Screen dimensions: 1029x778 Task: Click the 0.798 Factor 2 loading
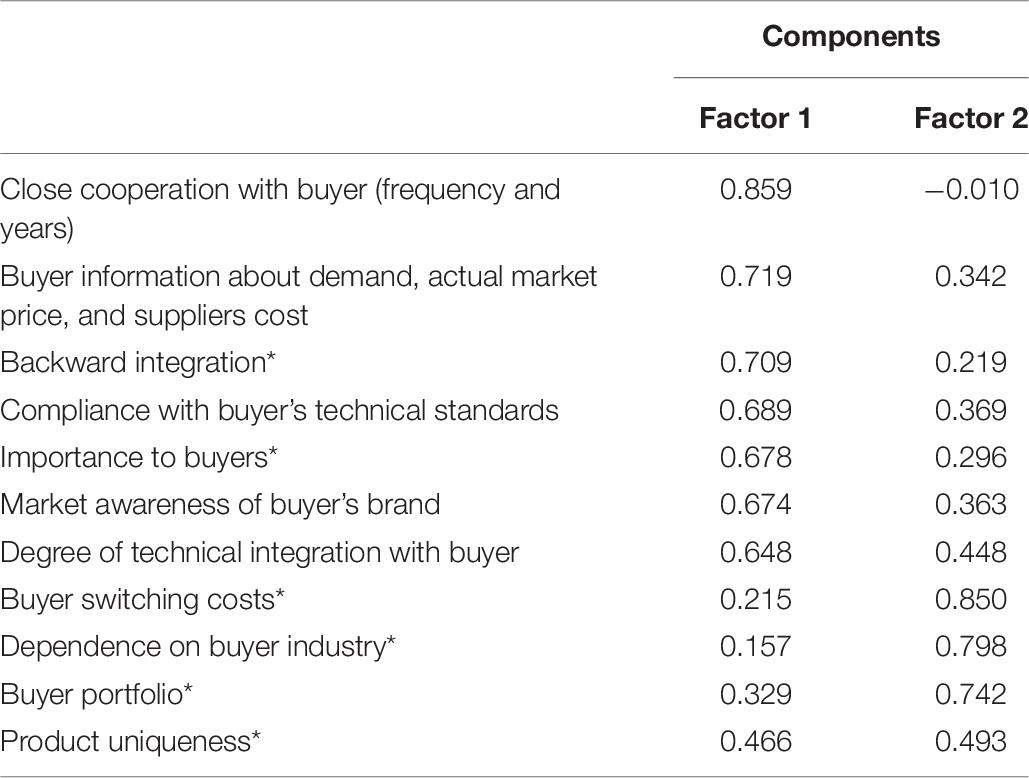[x=971, y=647]
